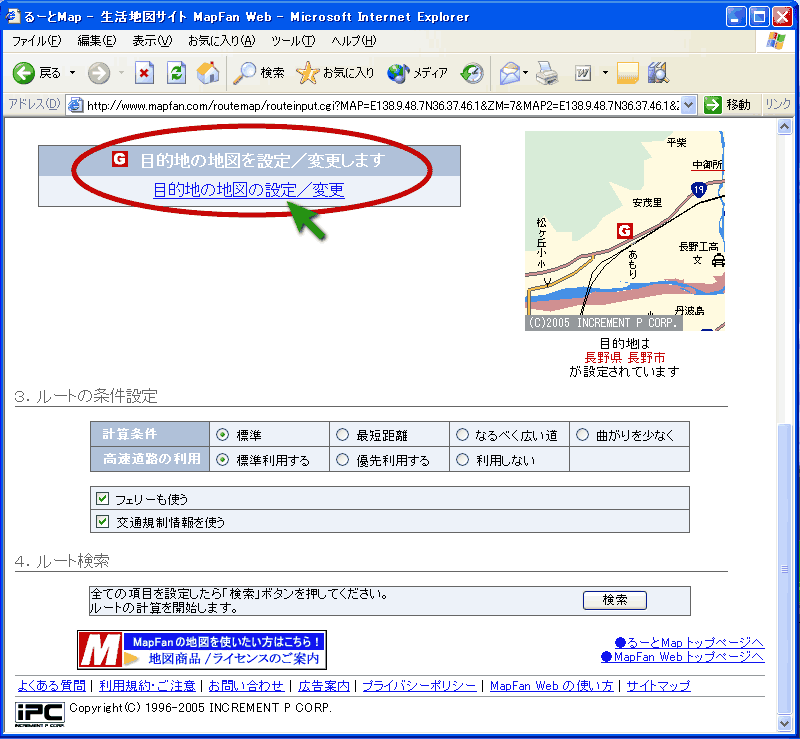Screen dimensions: 800x739
Task: Open the お気に入り favorites star icon
Action: tap(308, 73)
